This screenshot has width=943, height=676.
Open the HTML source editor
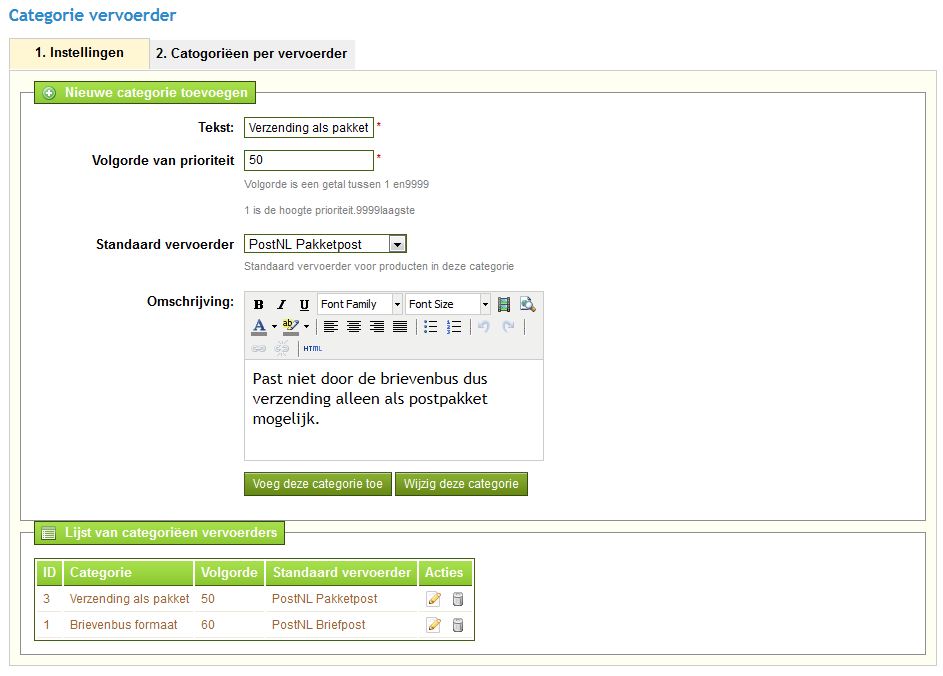pos(313,348)
